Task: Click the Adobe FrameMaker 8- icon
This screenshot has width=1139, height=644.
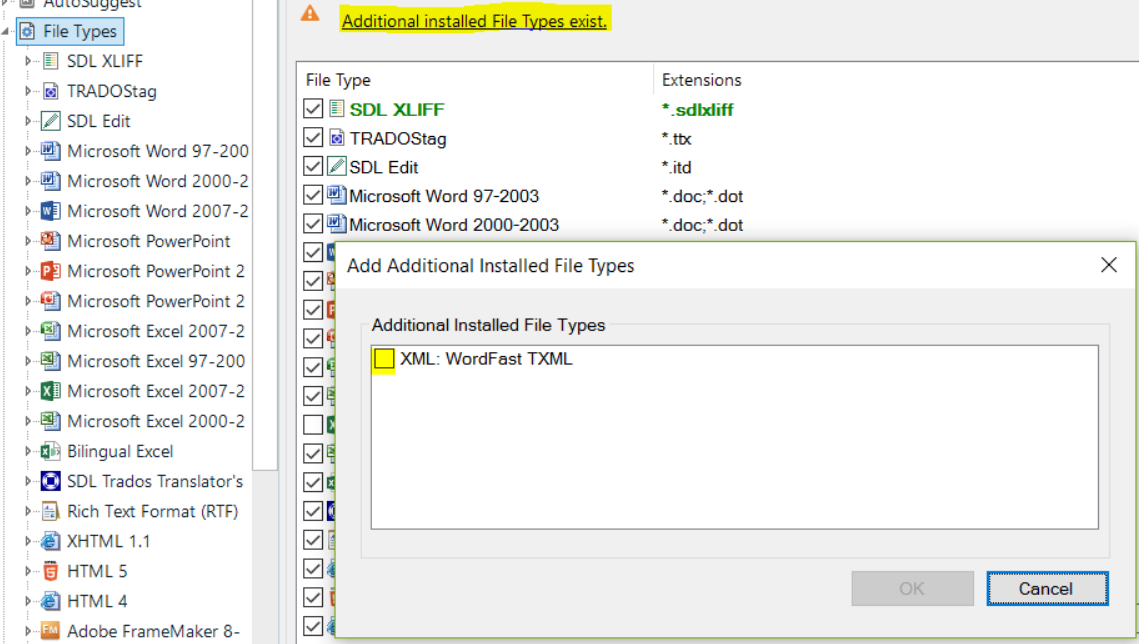Action: coord(50,631)
